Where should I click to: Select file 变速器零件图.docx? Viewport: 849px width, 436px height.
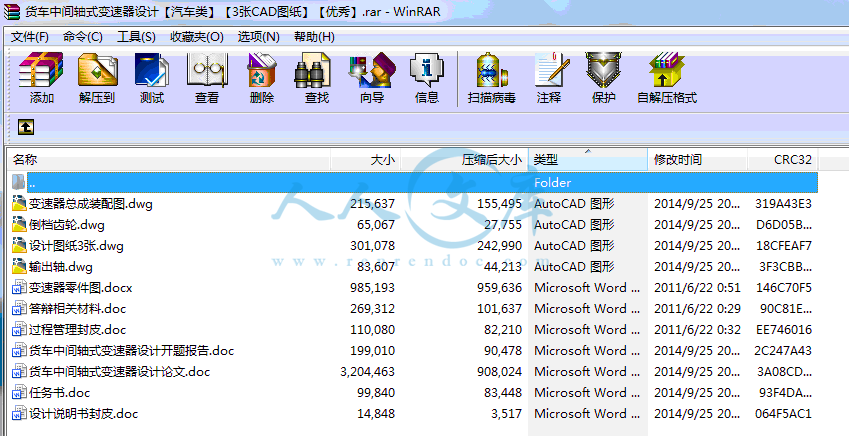[81, 288]
